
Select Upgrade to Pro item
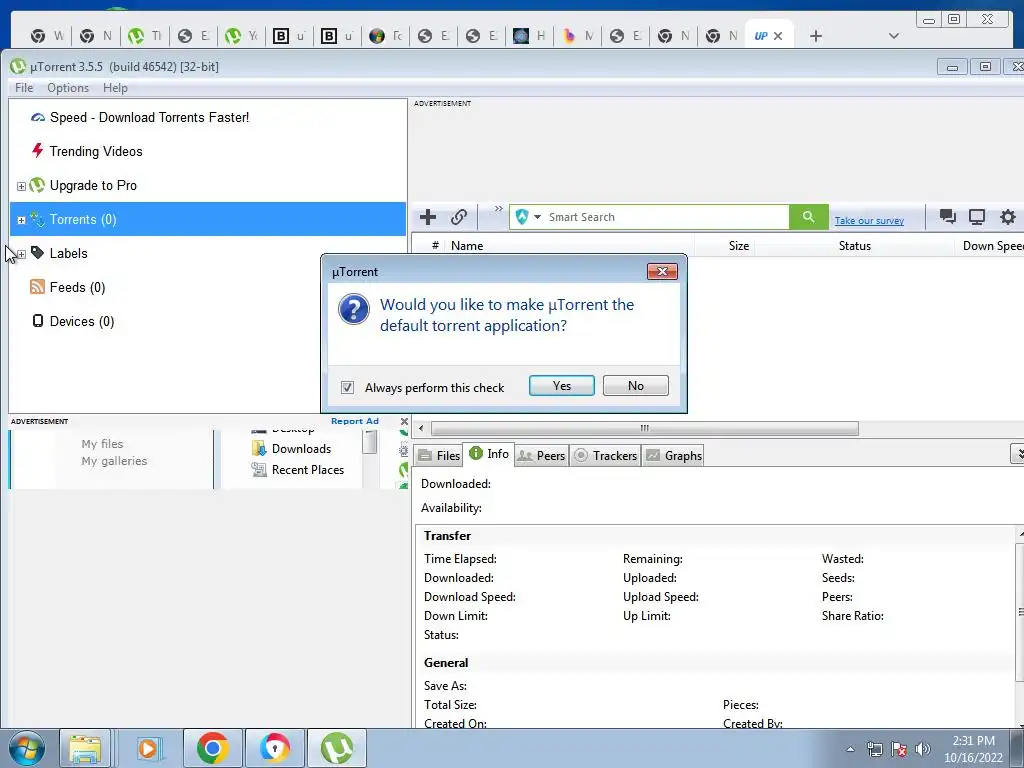[x=93, y=185]
